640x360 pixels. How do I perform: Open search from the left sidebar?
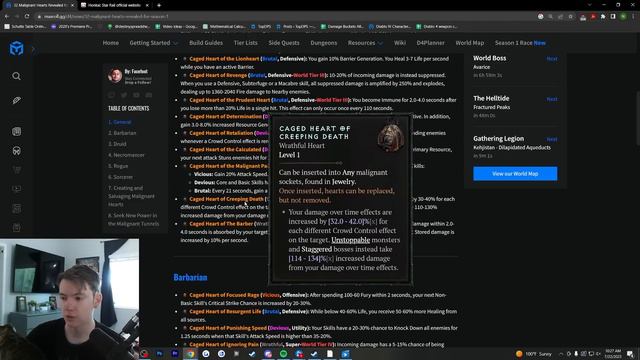click(x=16, y=76)
